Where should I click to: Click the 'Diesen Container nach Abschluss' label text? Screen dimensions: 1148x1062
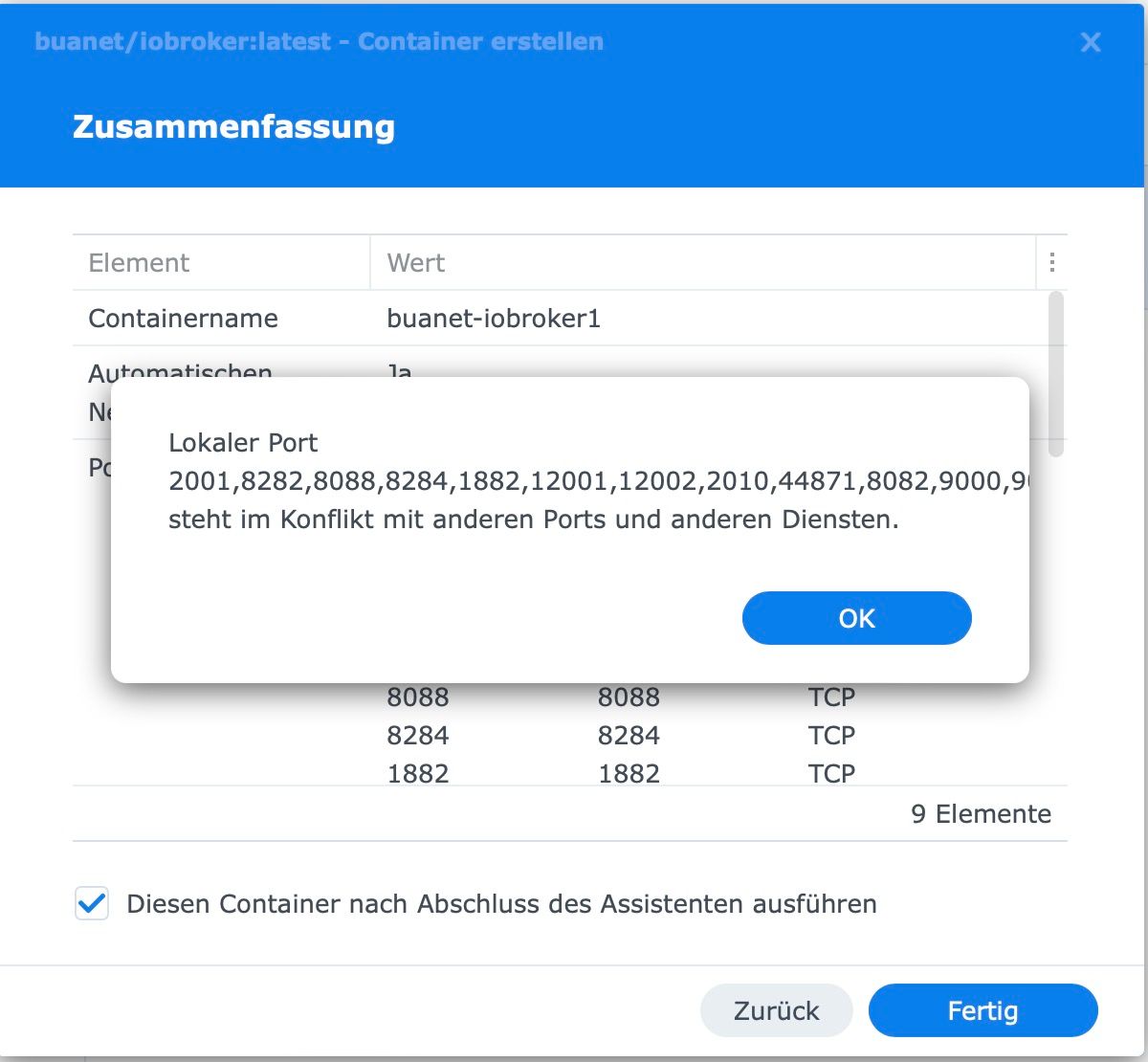[501, 904]
